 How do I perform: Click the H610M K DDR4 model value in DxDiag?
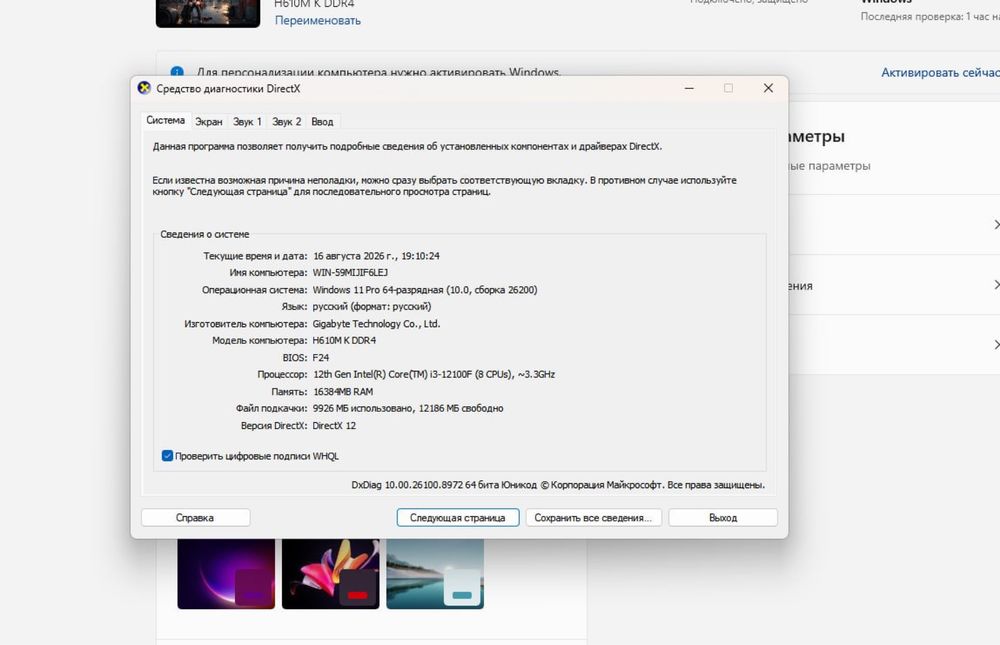click(x=344, y=341)
